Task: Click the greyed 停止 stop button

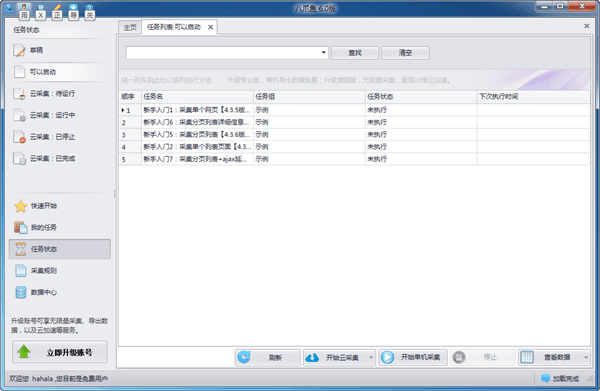Action: click(482, 357)
